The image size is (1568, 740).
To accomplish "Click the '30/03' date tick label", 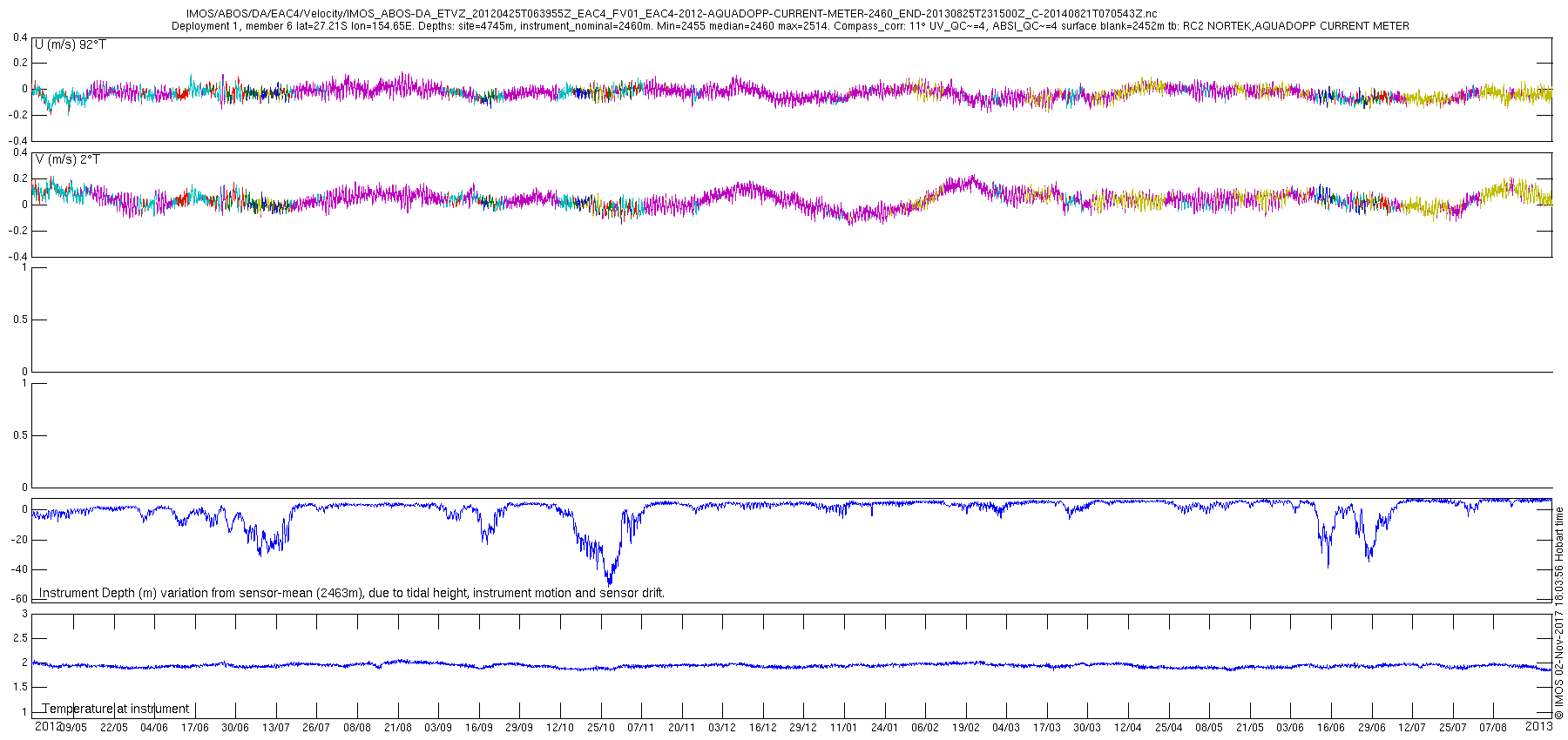I will click(1087, 728).
